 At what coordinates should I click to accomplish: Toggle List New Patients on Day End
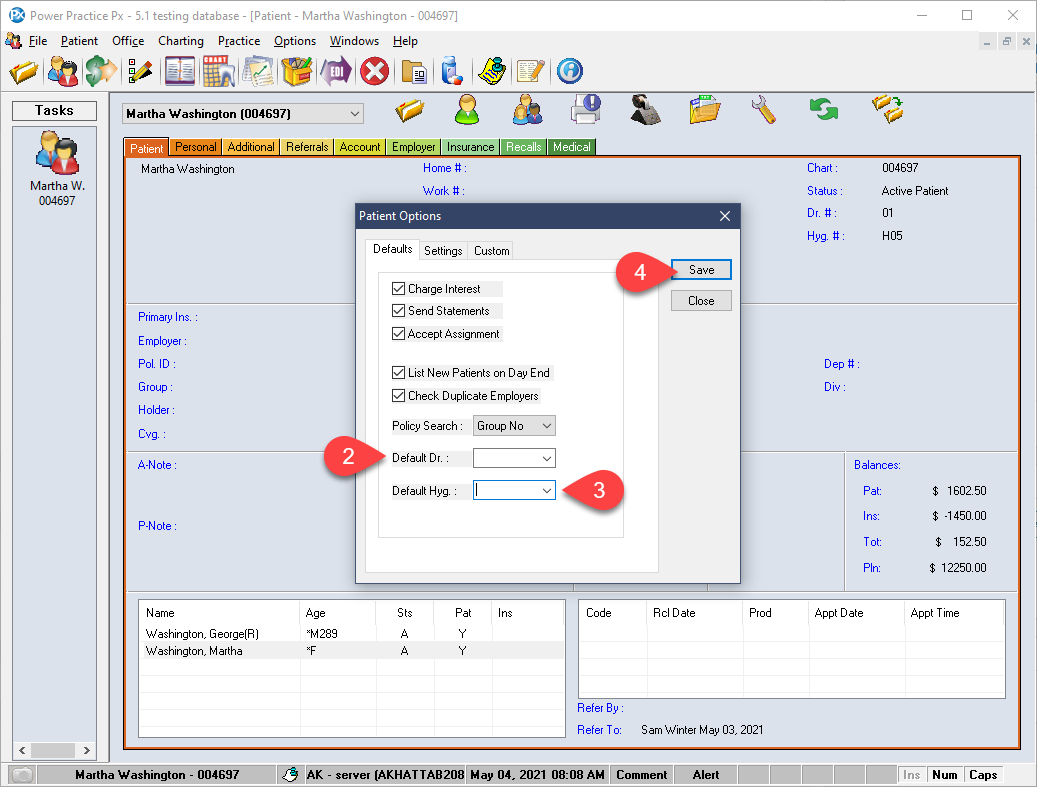click(398, 373)
